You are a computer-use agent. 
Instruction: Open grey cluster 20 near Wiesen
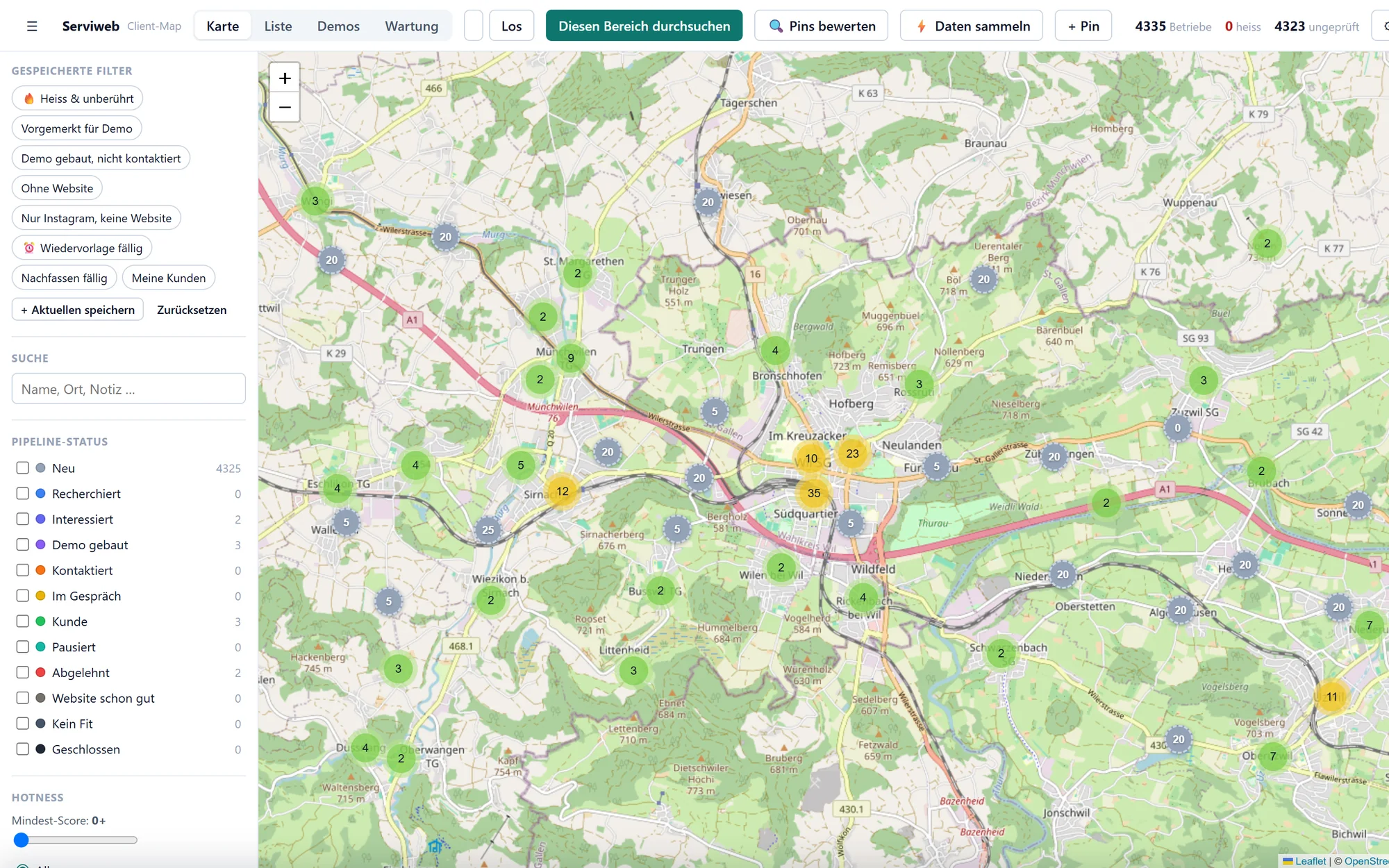coord(708,202)
